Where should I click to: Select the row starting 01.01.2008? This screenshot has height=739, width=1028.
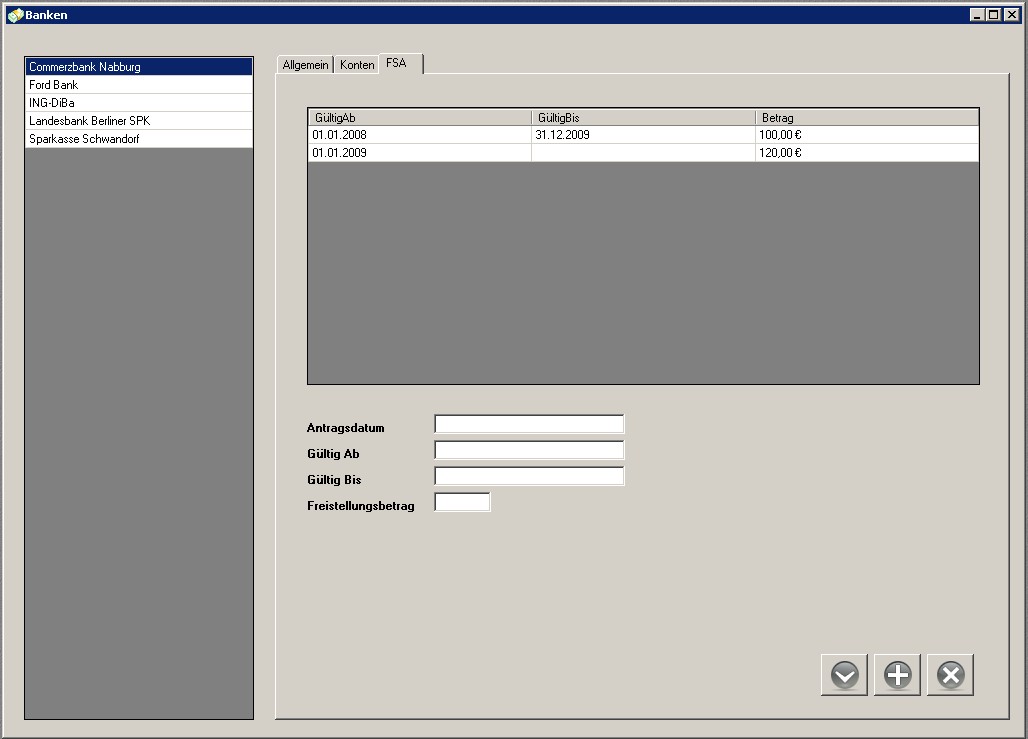pos(643,134)
